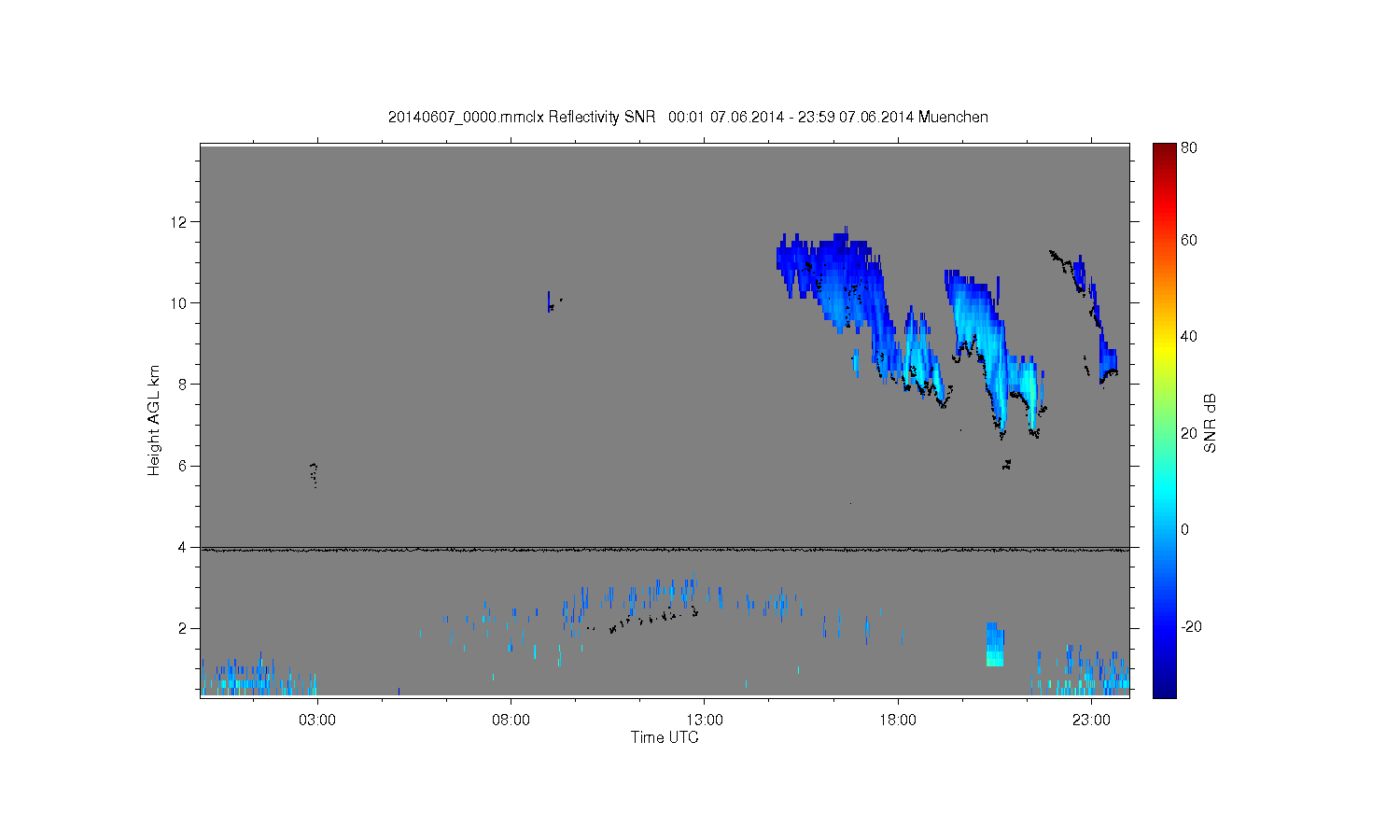Click the height axis tick label "10"

[x=179, y=303]
